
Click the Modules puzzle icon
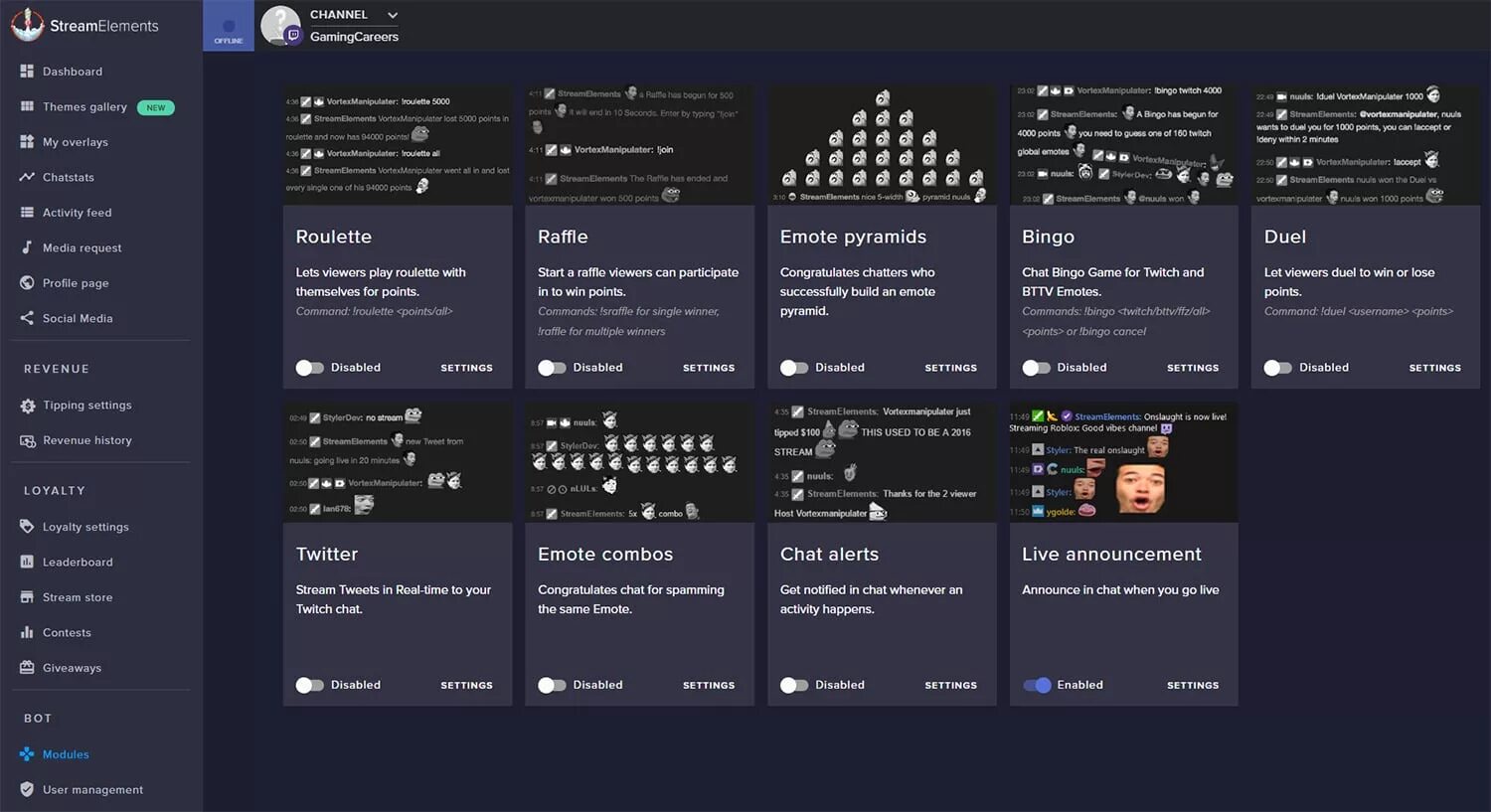(27, 754)
